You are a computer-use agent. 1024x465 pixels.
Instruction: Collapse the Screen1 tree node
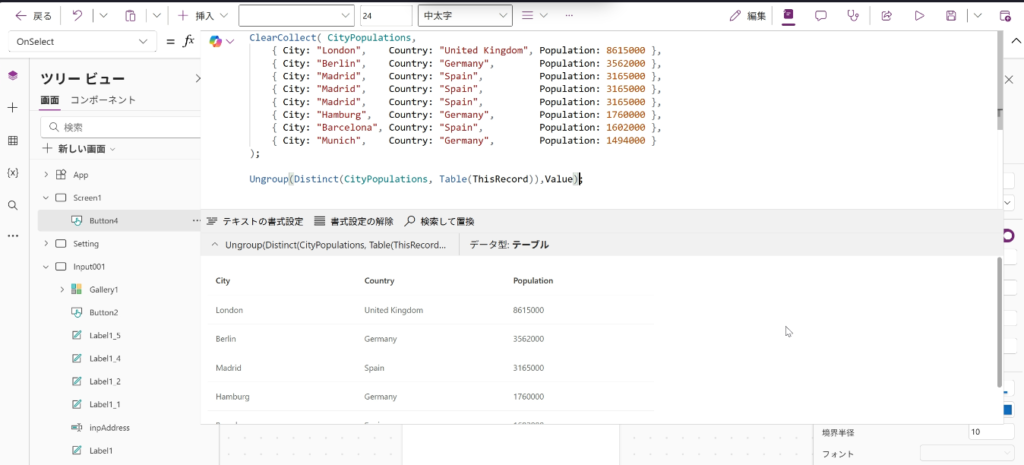46,198
